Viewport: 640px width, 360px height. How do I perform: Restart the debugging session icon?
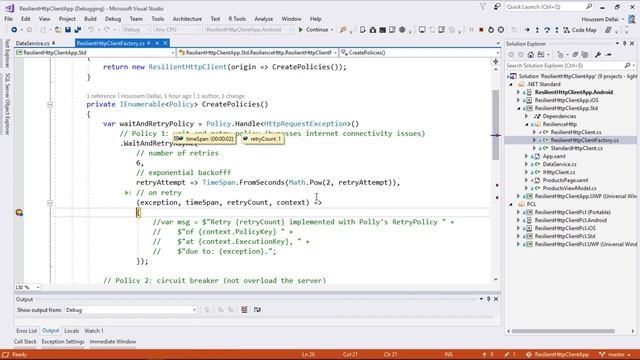click(491, 30)
